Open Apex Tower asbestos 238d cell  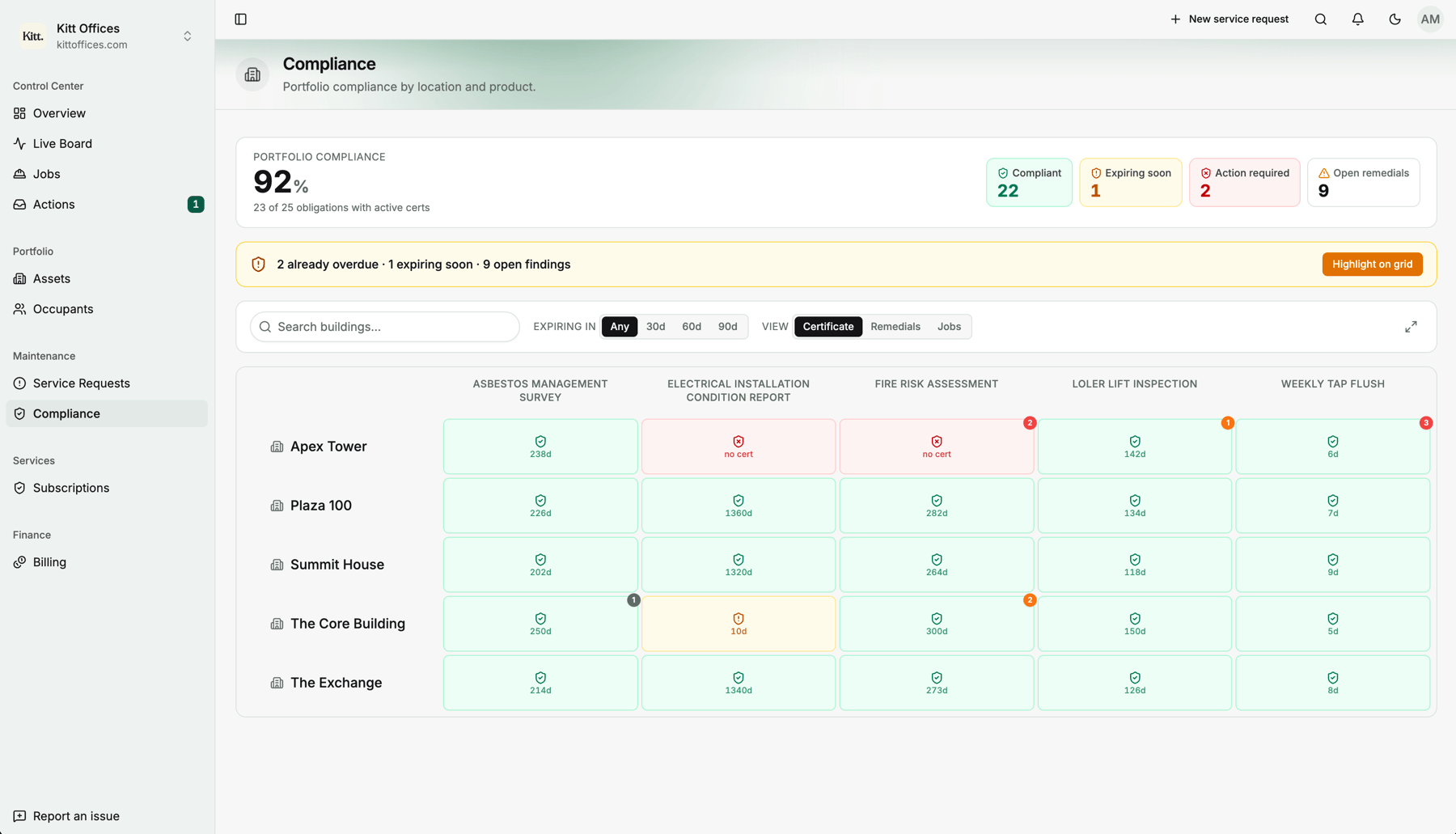pyautogui.click(x=540, y=447)
